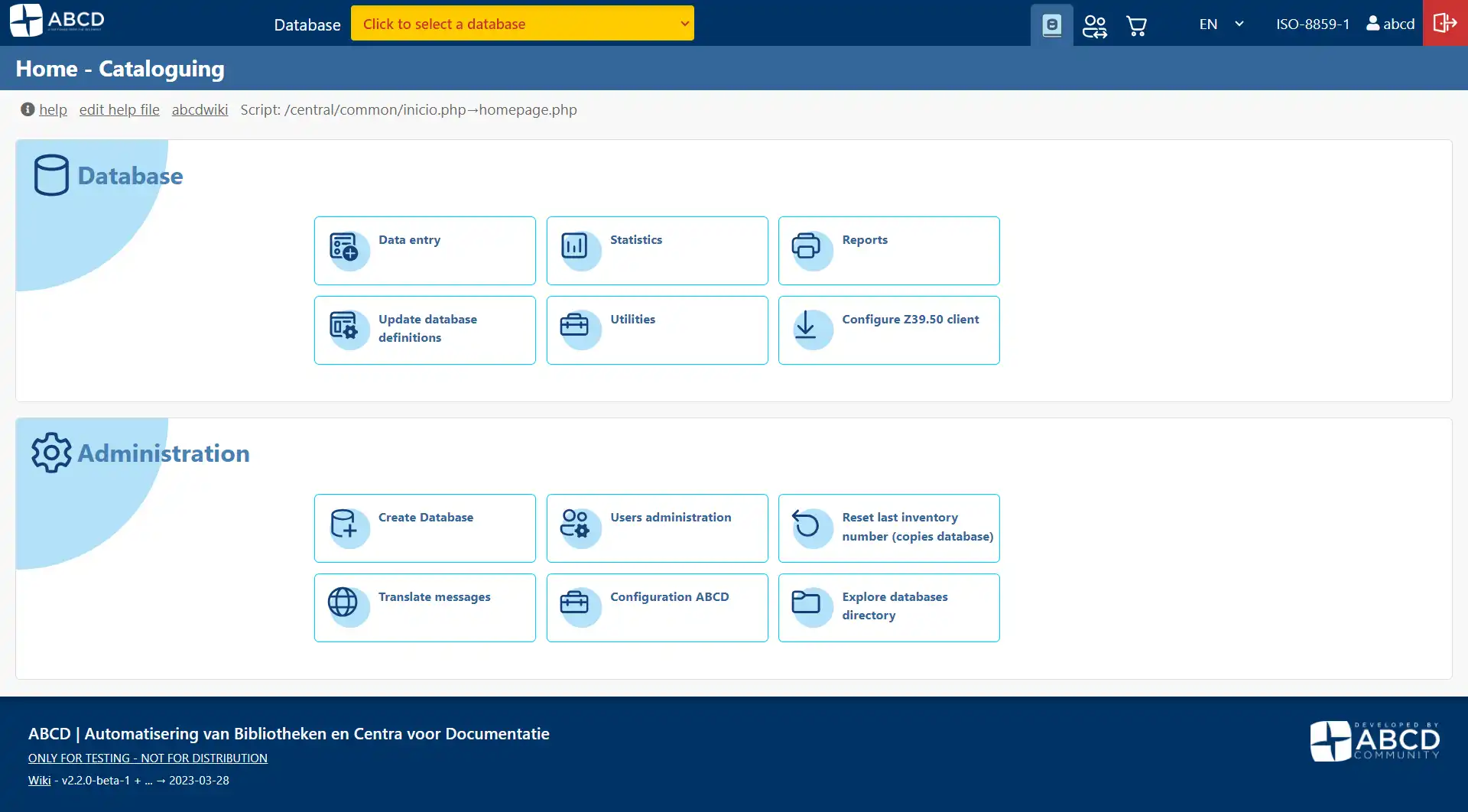Screen dimensions: 1468x812
Task: Switch to the Circulation/Loans module icon
Action: (1094, 26)
